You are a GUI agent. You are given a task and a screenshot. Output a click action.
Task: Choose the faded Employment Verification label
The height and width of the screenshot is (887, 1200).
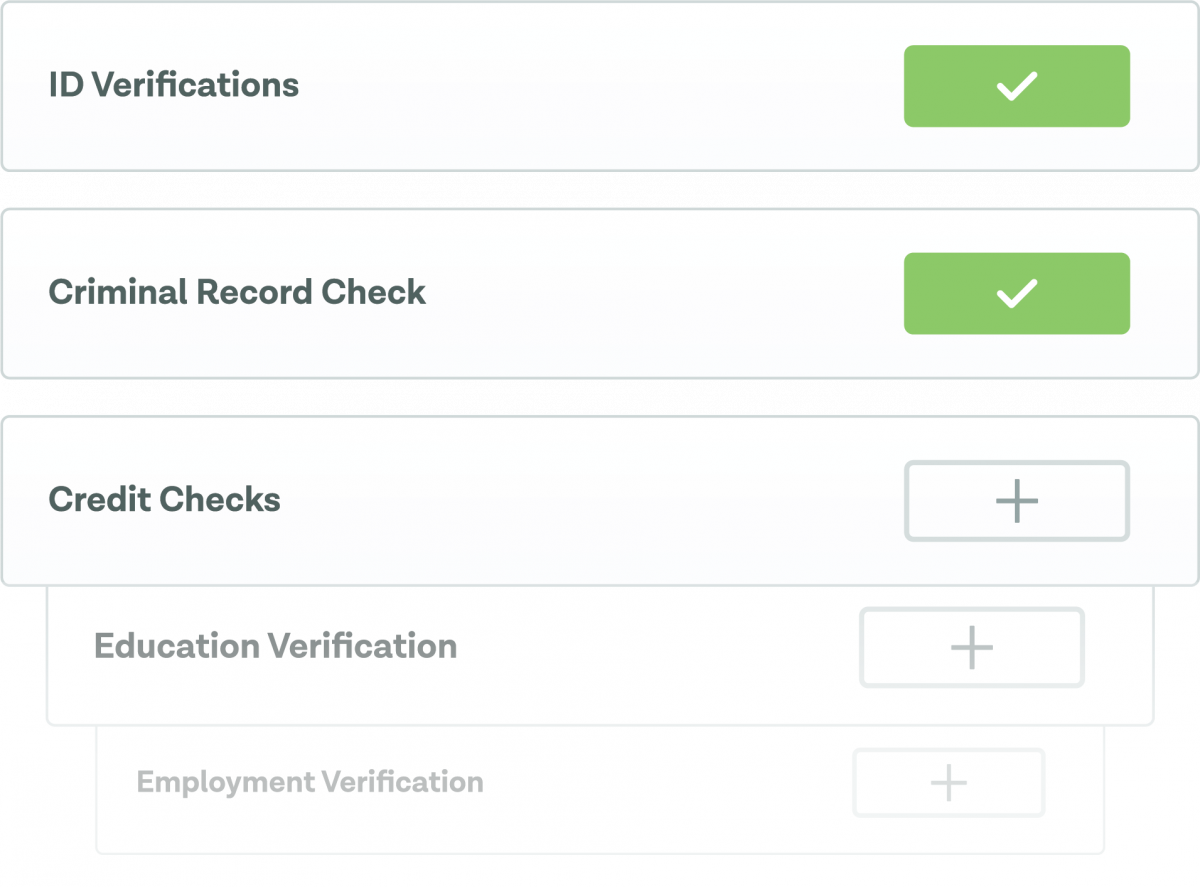pos(310,782)
